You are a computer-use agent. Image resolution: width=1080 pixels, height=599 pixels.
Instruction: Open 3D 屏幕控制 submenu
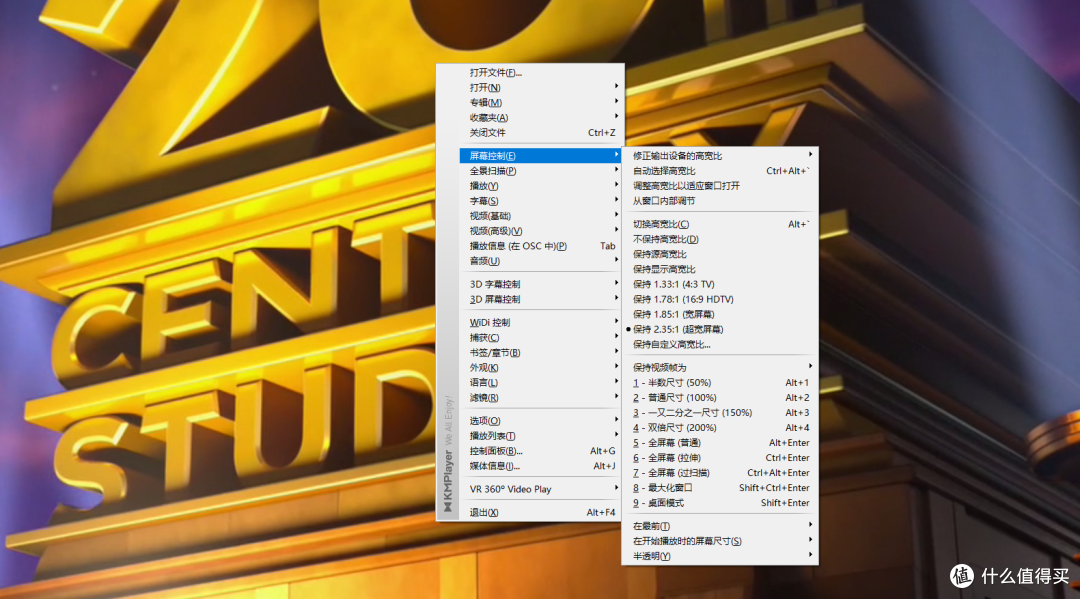coord(541,299)
